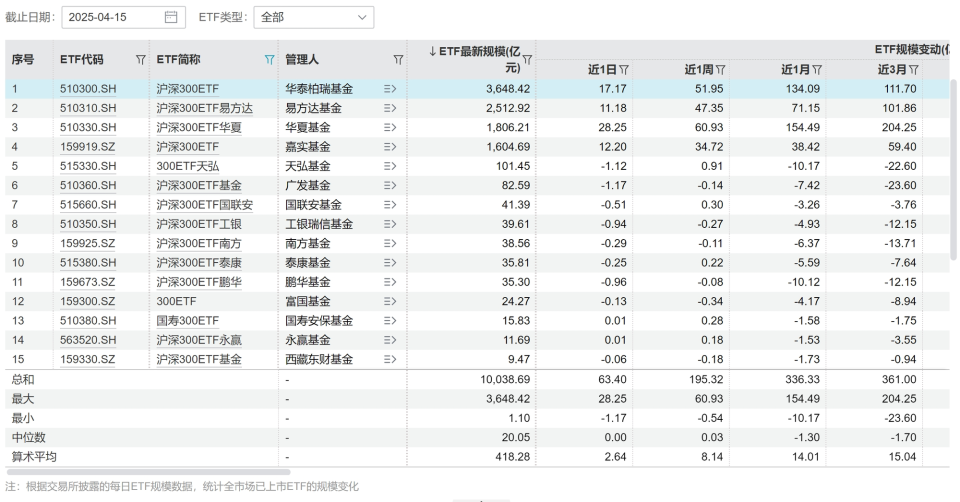Screen dimensions: 960x502
Task: Select the 中位数 summary row label
Action: coord(28,437)
